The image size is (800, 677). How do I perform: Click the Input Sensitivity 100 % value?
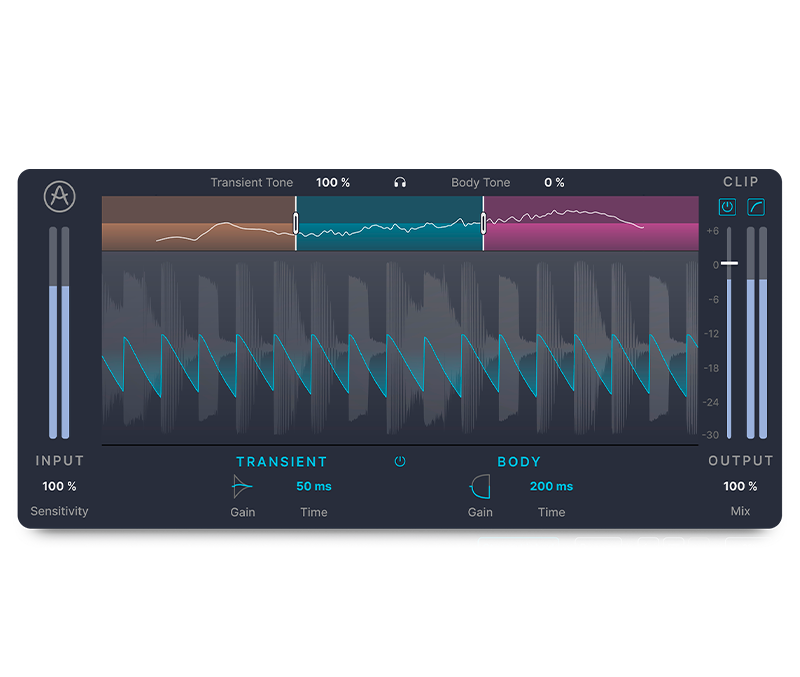[59, 487]
